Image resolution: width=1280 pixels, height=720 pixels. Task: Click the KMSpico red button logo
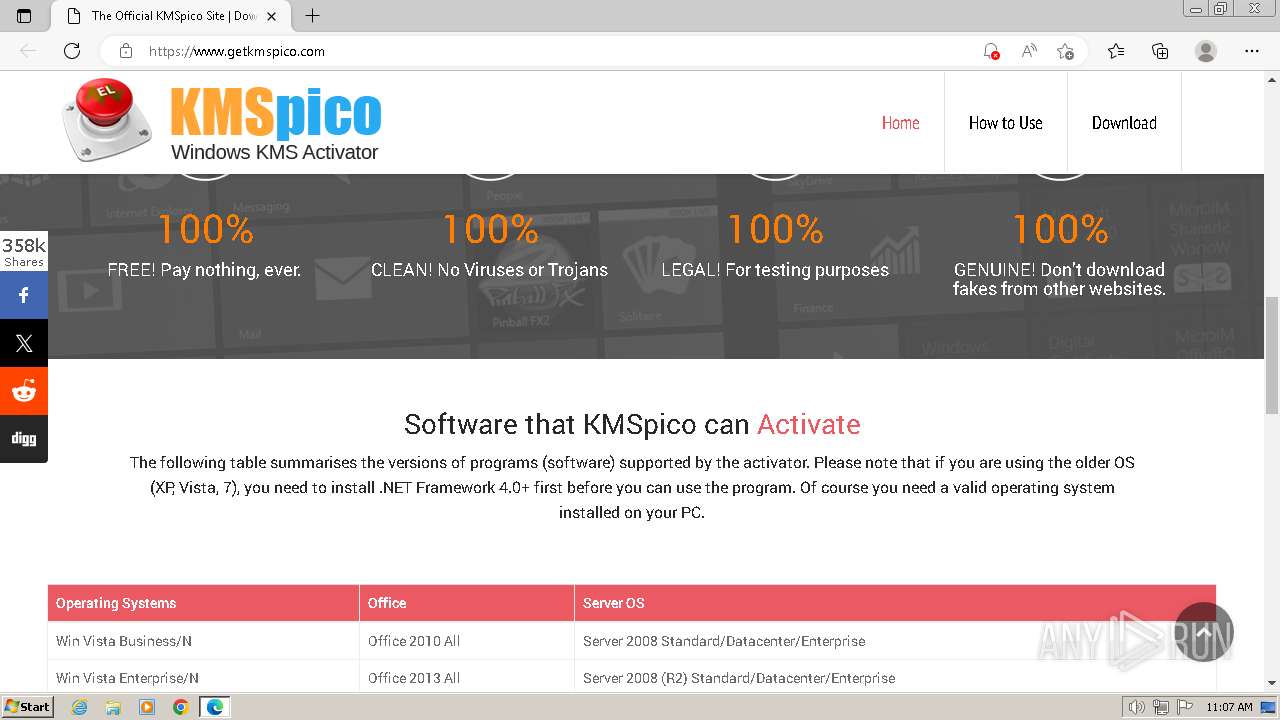107,120
